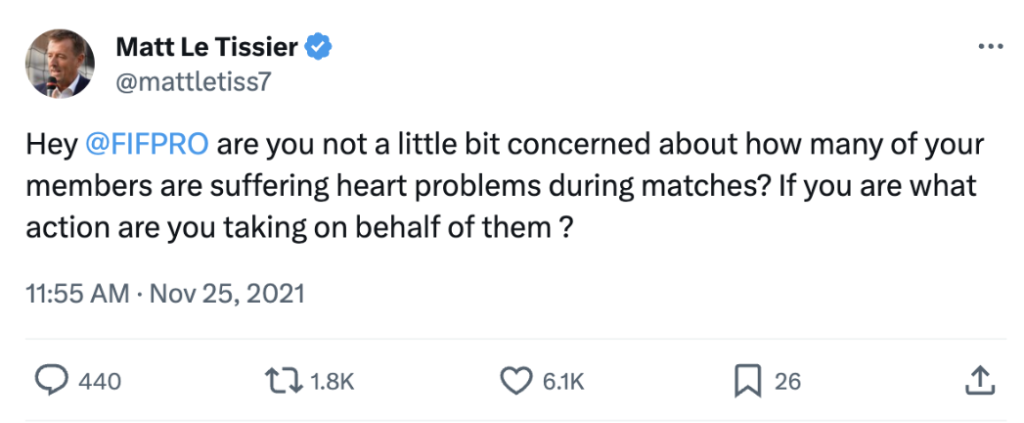Click the 26 bookmarks count

coord(788,382)
